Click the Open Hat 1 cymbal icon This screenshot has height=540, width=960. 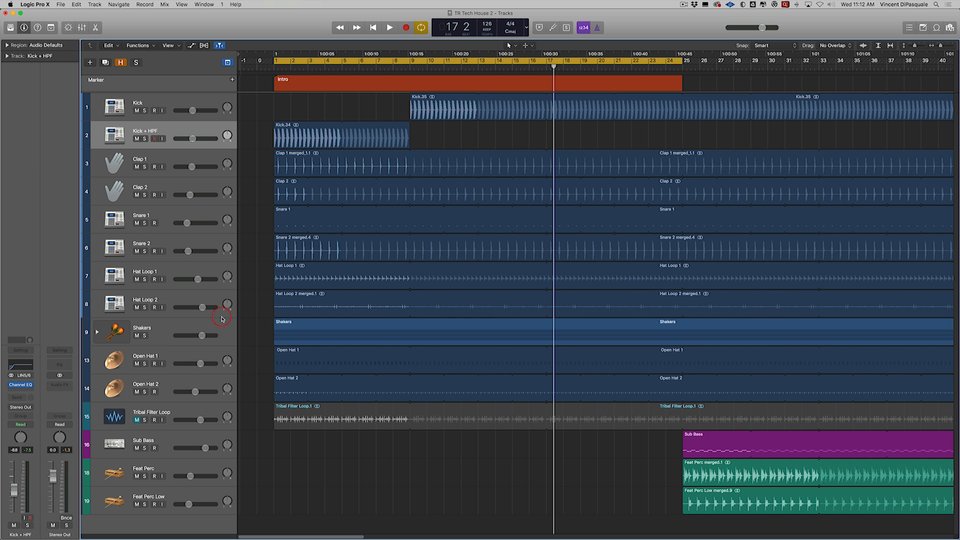pyautogui.click(x=114, y=361)
